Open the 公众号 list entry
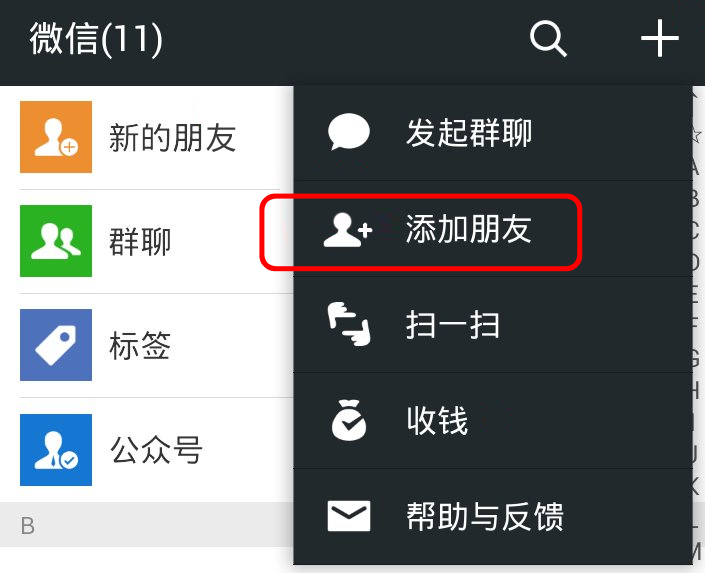Image resolution: width=705 pixels, height=573 pixels. coord(147,450)
